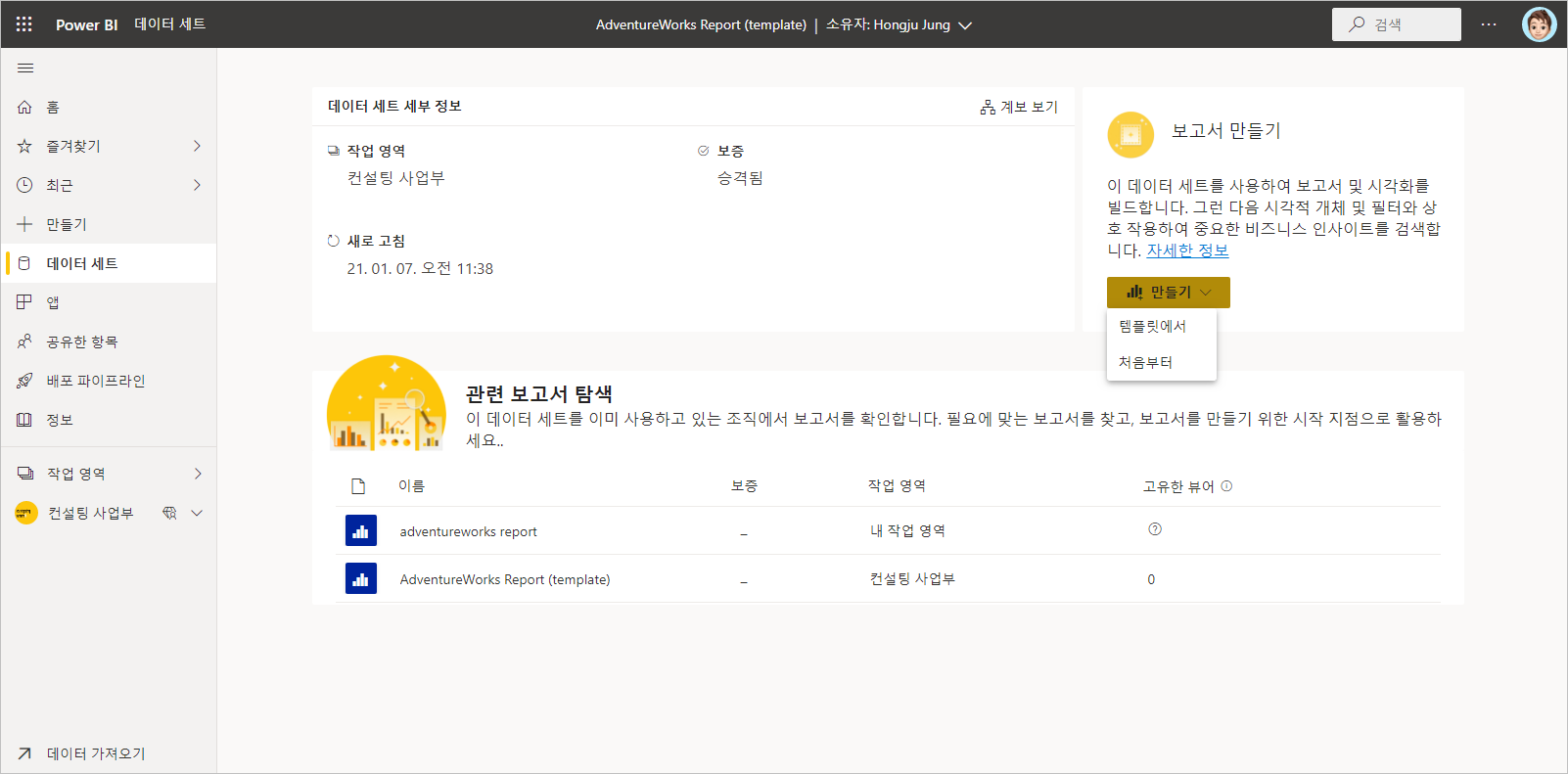Image resolution: width=1568 pixels, height=774 pixels.
Task: Click the refresh date 21. 01. 07. 오전 11:38
Action: [x=420, y=268]
